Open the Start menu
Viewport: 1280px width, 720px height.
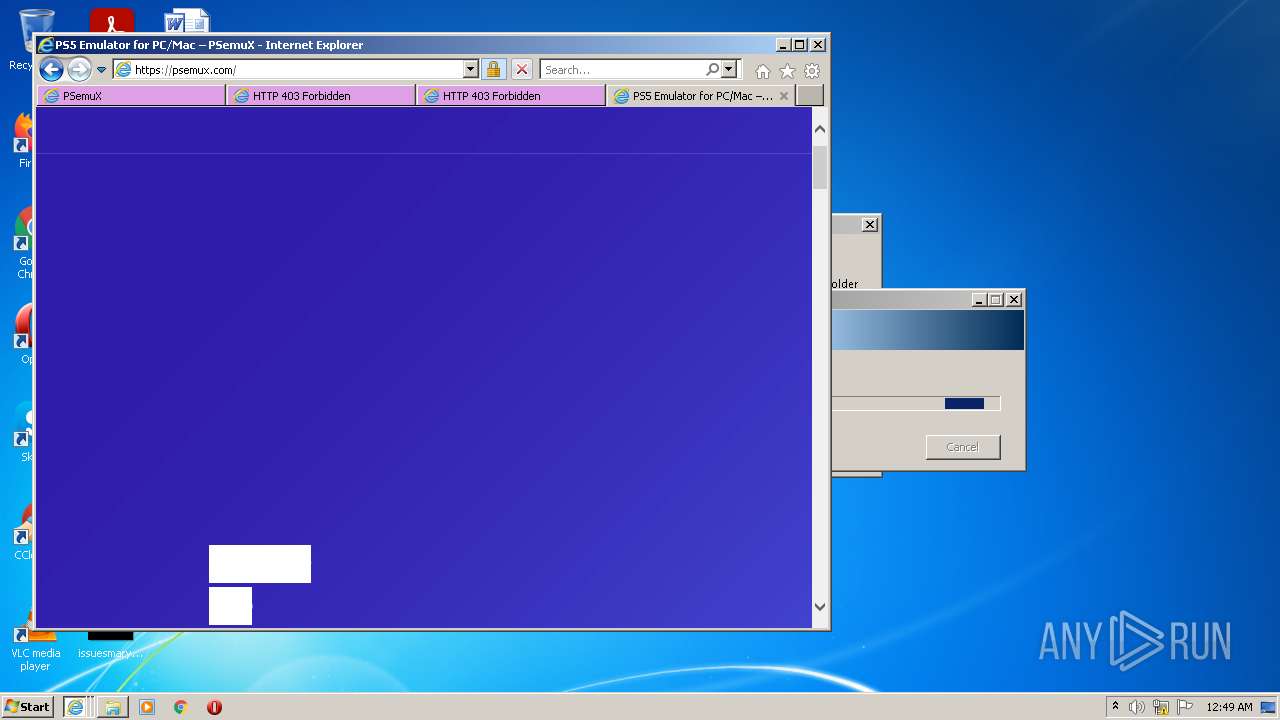click(x=28, y=707)
